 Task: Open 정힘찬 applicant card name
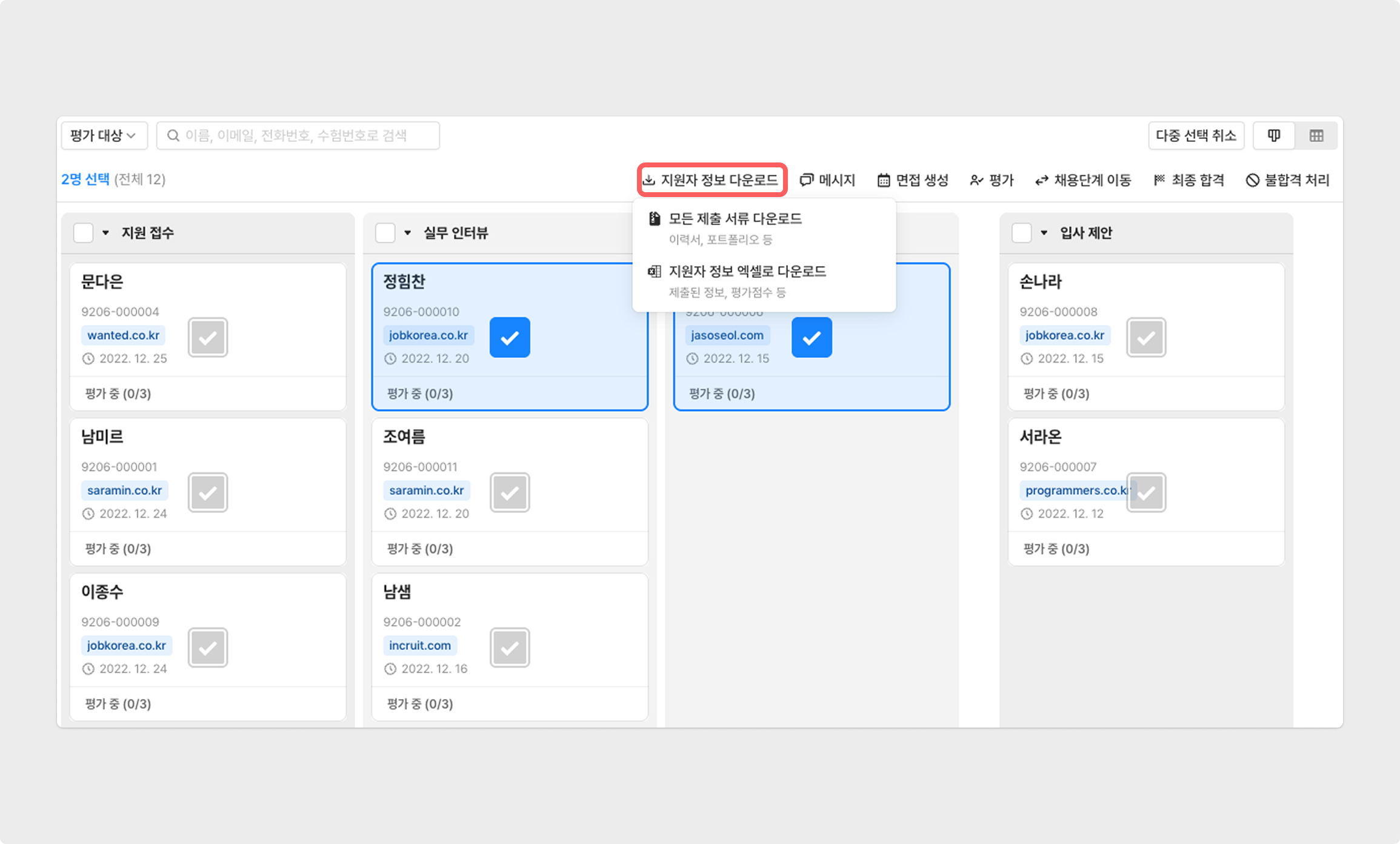point(404,282)
